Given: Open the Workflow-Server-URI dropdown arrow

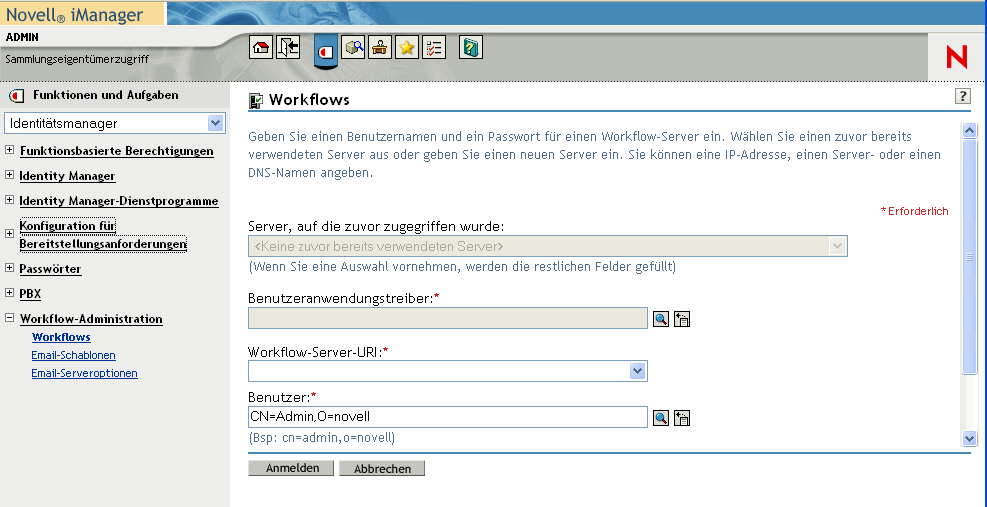Looking at the screenshot, I should click(x=638, y=371).
